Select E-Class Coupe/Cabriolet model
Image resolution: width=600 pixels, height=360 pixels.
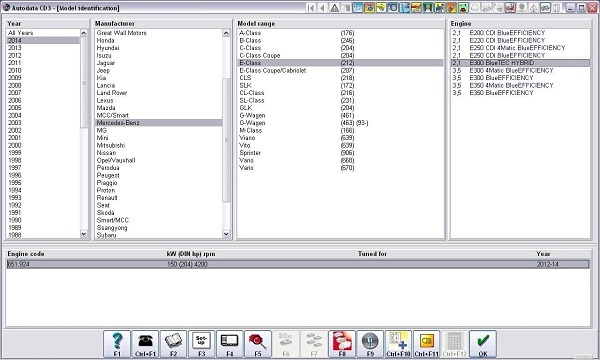click(341, 70)
